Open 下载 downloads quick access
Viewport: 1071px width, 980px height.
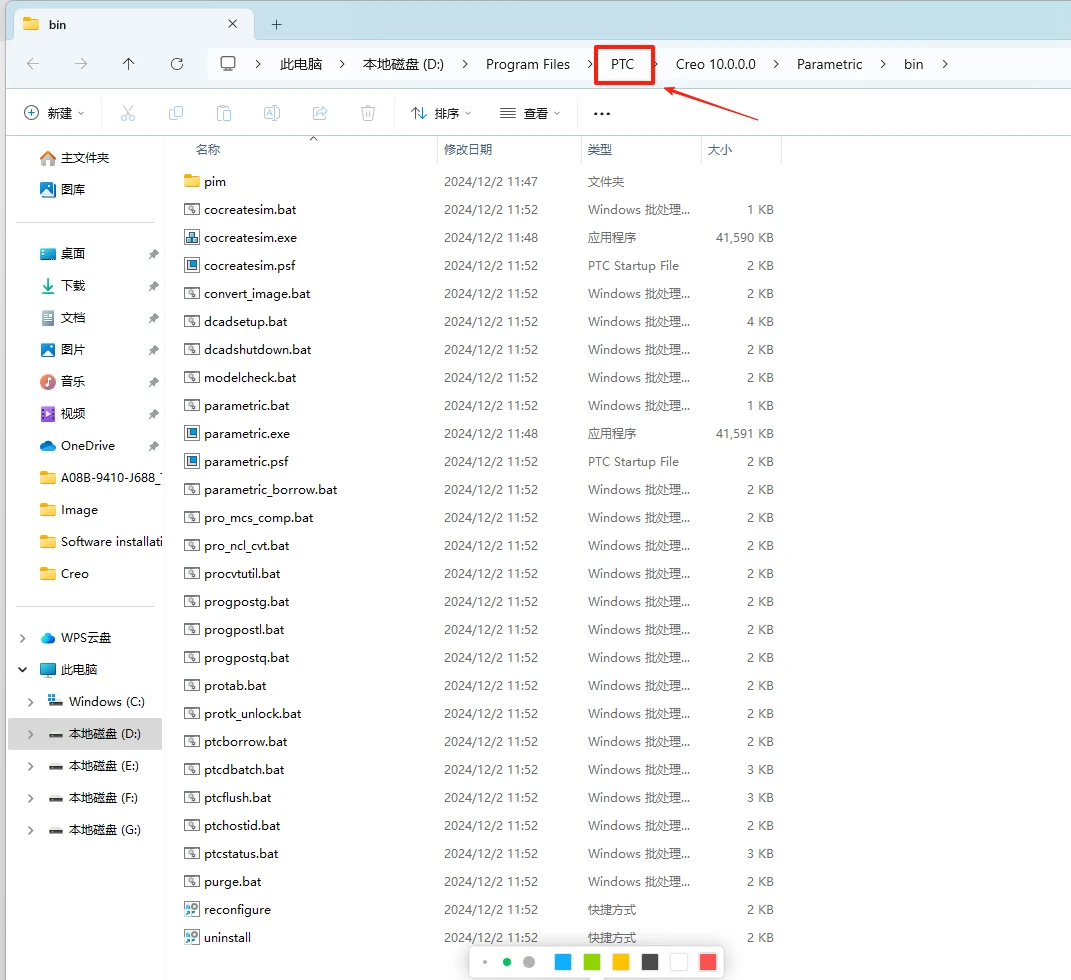click(72, 286)
